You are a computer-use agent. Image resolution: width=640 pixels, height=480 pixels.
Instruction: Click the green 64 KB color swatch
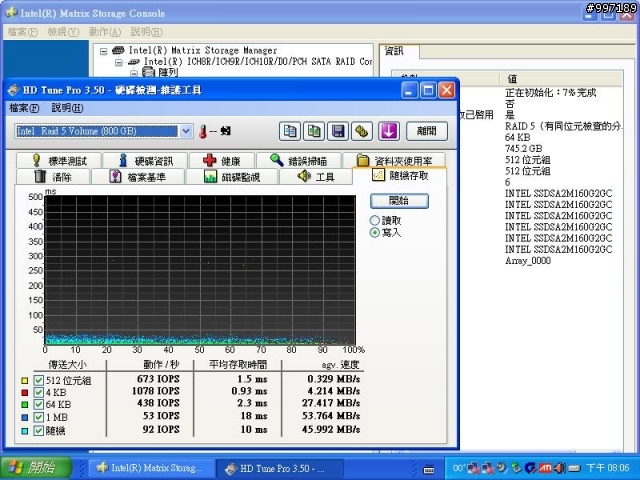click(x=24, y=404)
